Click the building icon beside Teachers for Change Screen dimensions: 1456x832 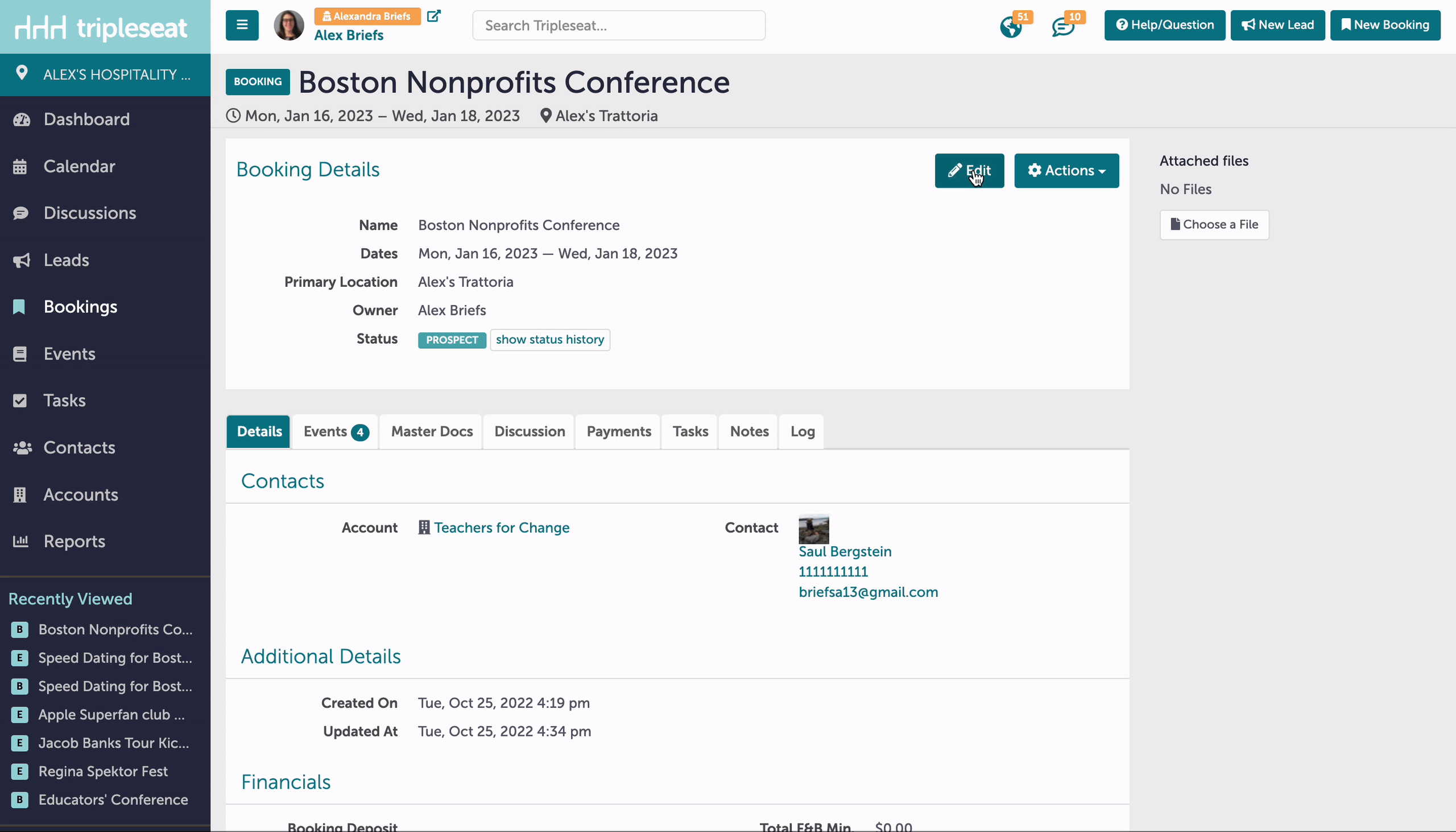click(x=424, y=528)
